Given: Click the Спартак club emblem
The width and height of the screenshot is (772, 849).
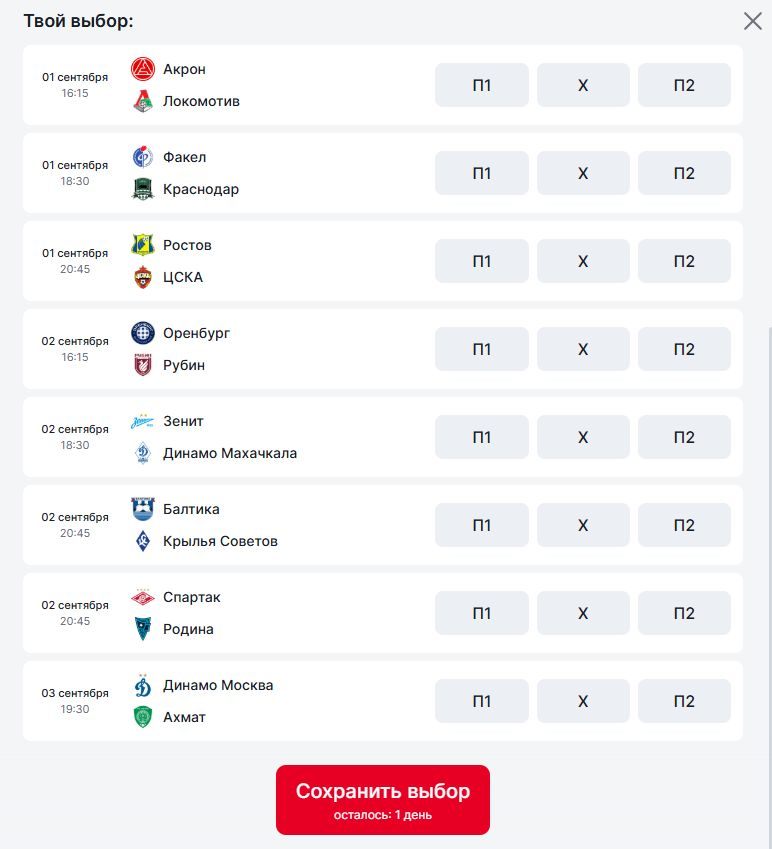Looking at the screenshot, I should pos(143,597).
